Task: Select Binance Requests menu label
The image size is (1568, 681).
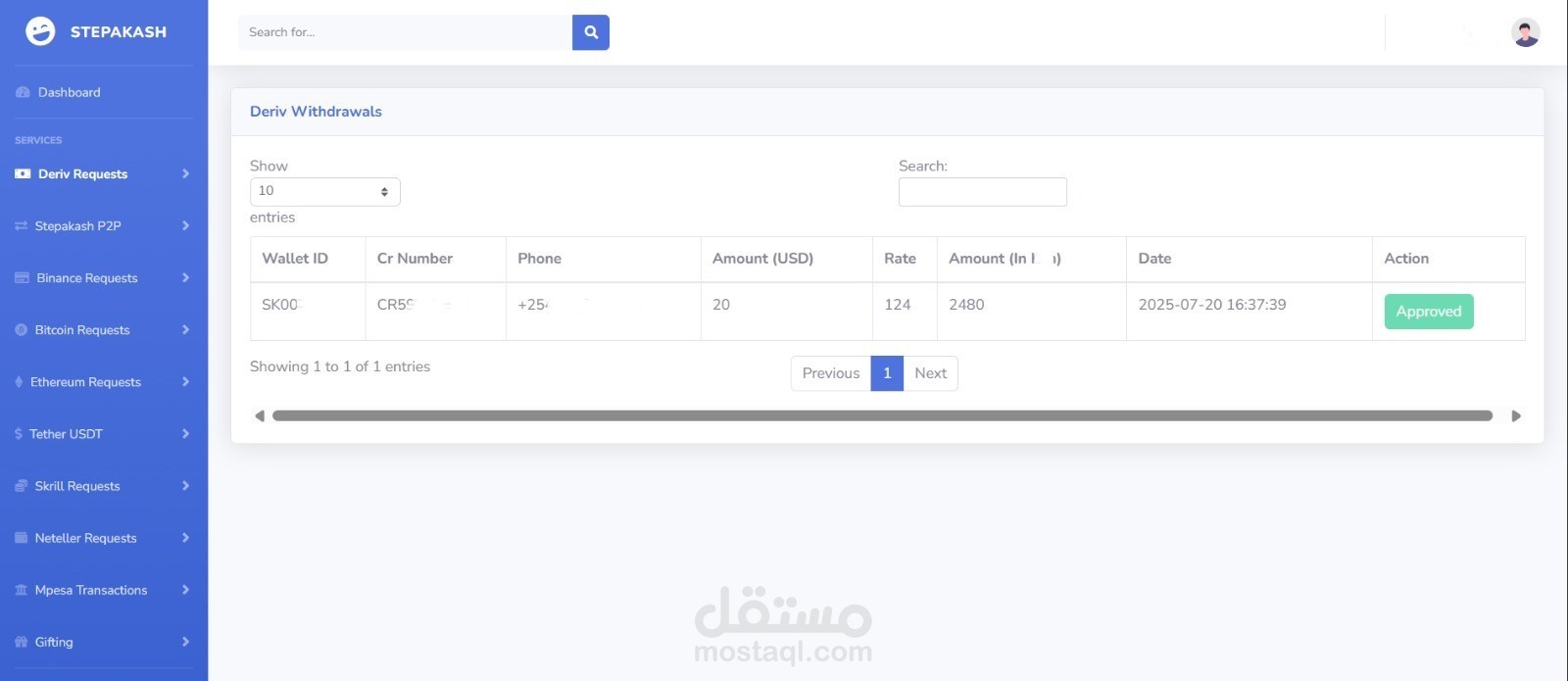Action: click(x=87, y=277)
